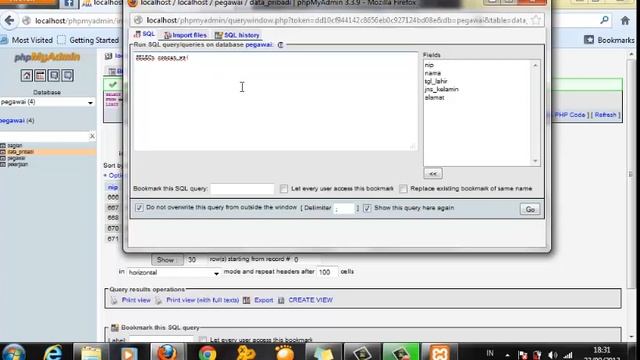Uncheck 'Show this query here again'

[x=367, y=208]
